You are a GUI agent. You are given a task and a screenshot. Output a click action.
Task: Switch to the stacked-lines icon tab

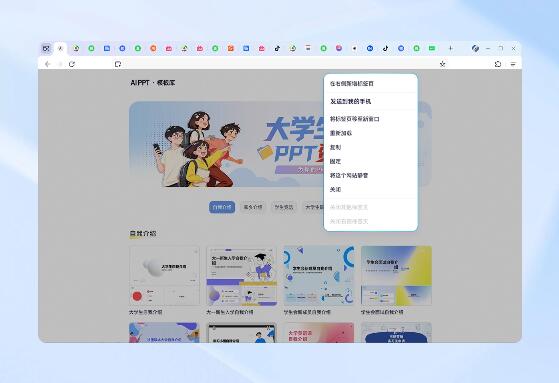point(308,48)
